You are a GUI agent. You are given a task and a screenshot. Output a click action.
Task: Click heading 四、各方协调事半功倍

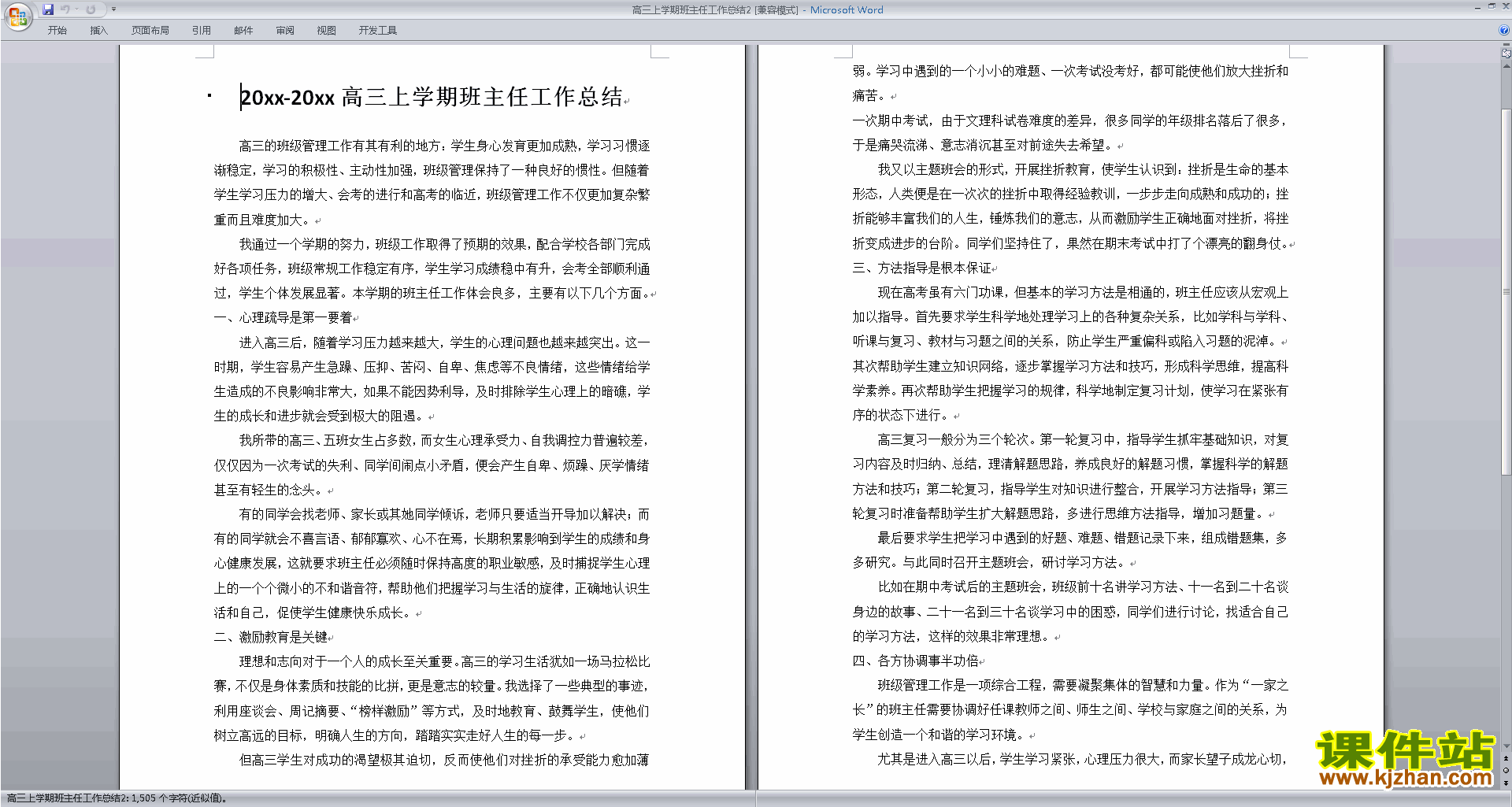pos(916,661)
